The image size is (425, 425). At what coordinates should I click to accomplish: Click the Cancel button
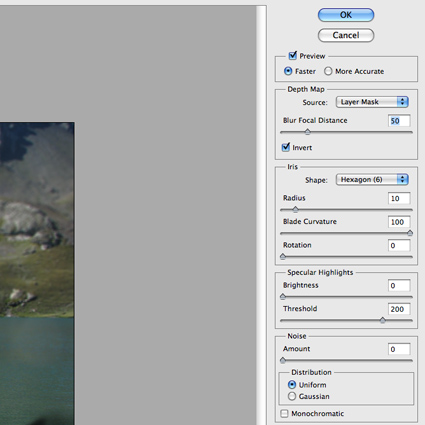pos(346,35)
